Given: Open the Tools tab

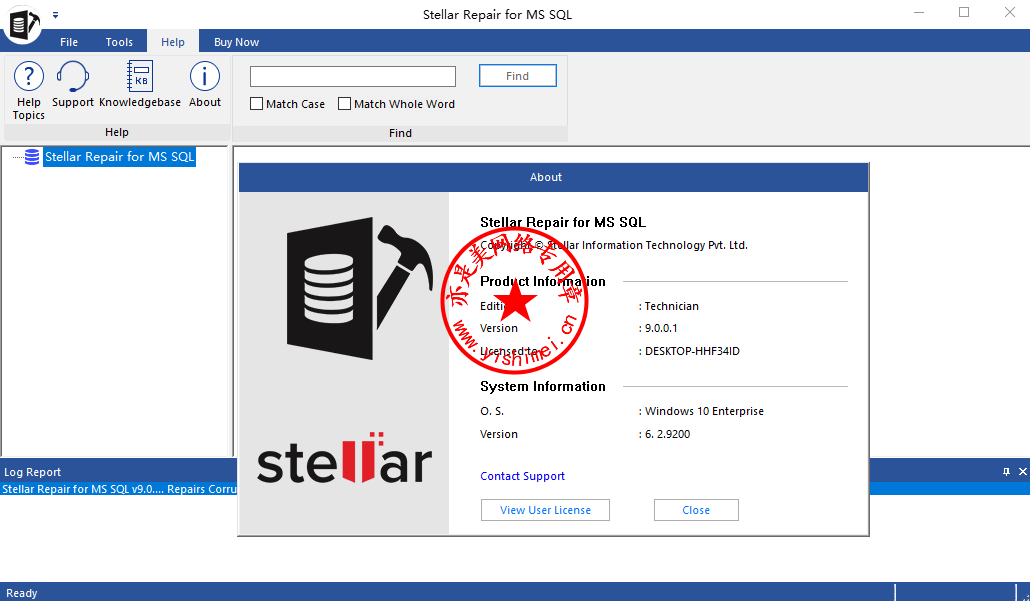Looking at the screenshot, I should (119, 41).
